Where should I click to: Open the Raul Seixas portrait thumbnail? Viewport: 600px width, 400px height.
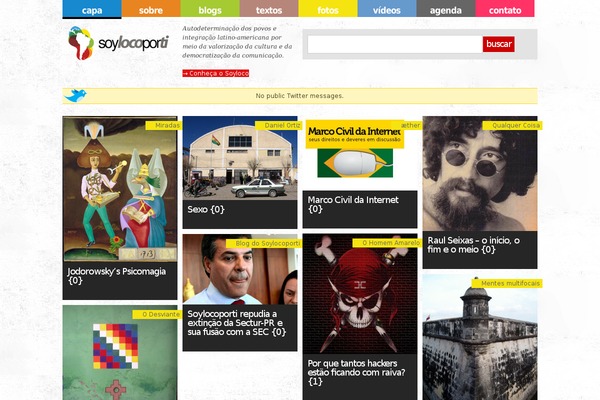480,174
